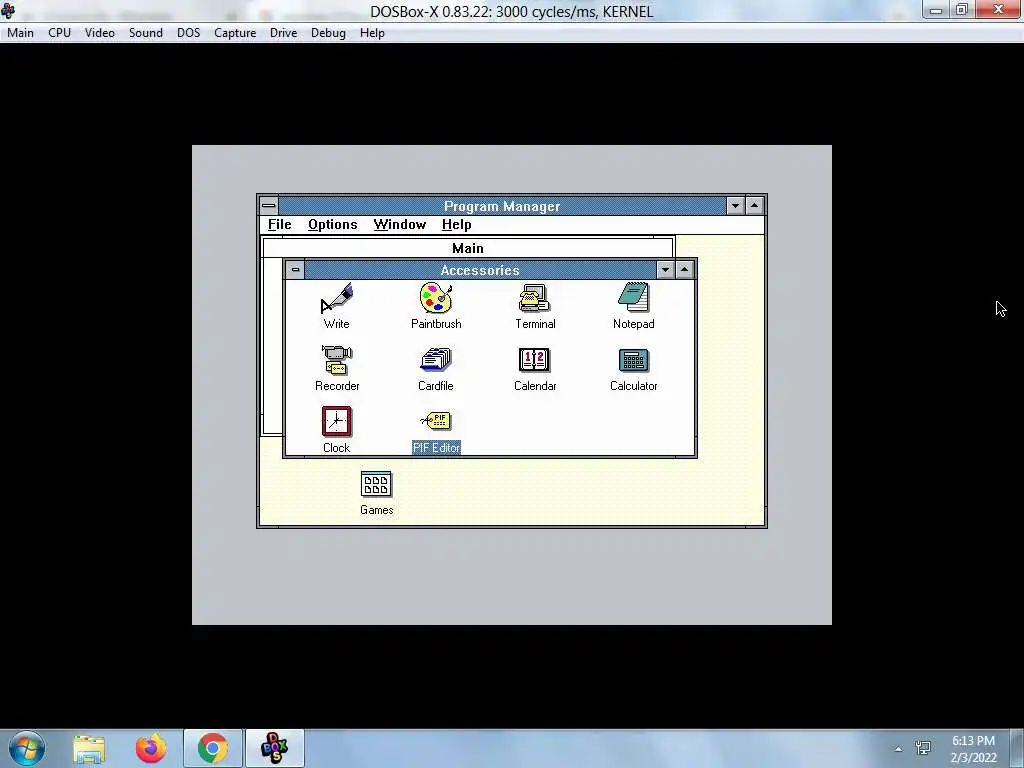Image resolution: width=1024 pixels, height=768 pixels.
Task: Select the PIF Editor icon
Action: tap(436, 421)
